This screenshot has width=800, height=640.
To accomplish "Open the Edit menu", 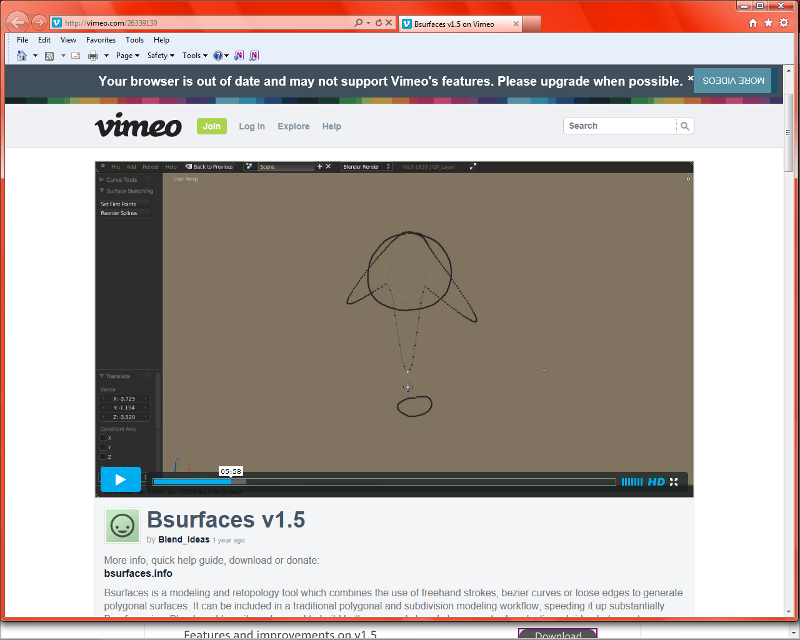I will pos(44,40).
